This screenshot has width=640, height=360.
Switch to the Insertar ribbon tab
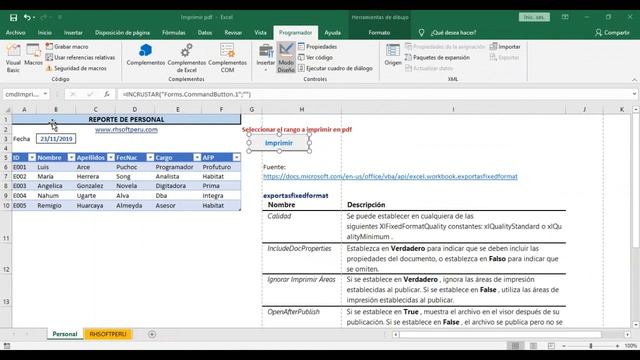(73, 32)
